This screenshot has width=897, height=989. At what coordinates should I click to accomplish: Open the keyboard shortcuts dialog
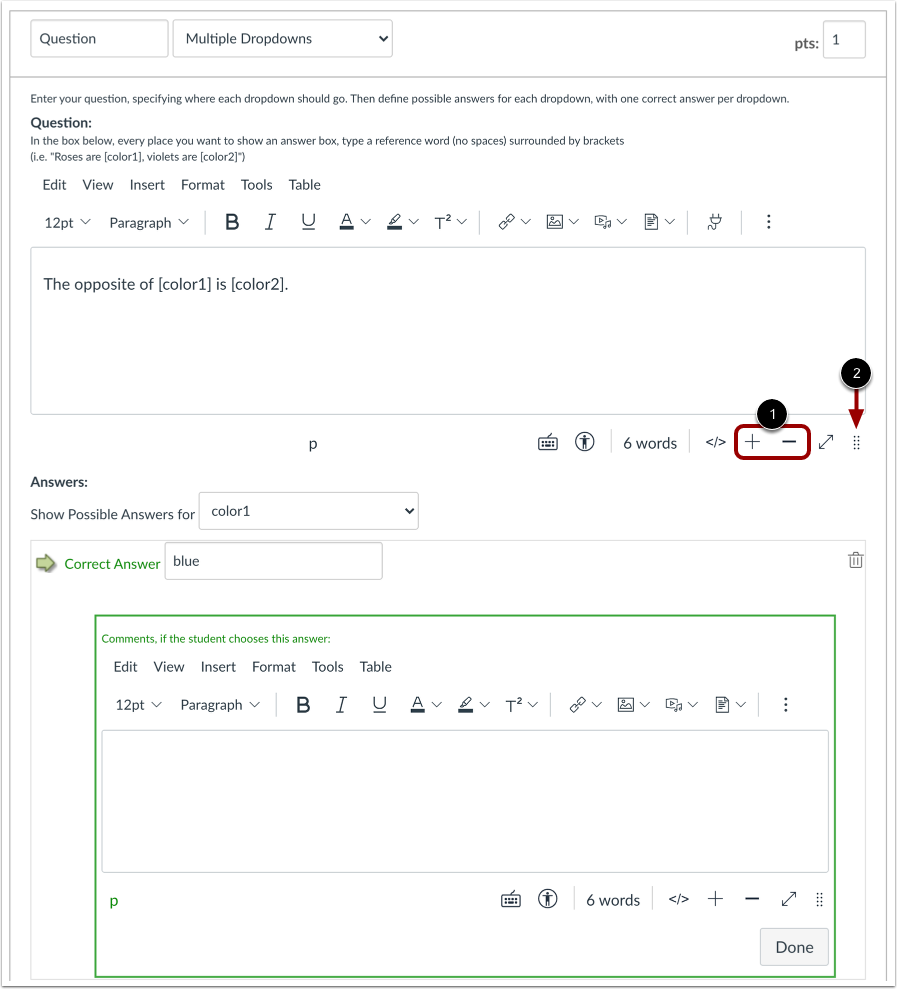(548, 441)
